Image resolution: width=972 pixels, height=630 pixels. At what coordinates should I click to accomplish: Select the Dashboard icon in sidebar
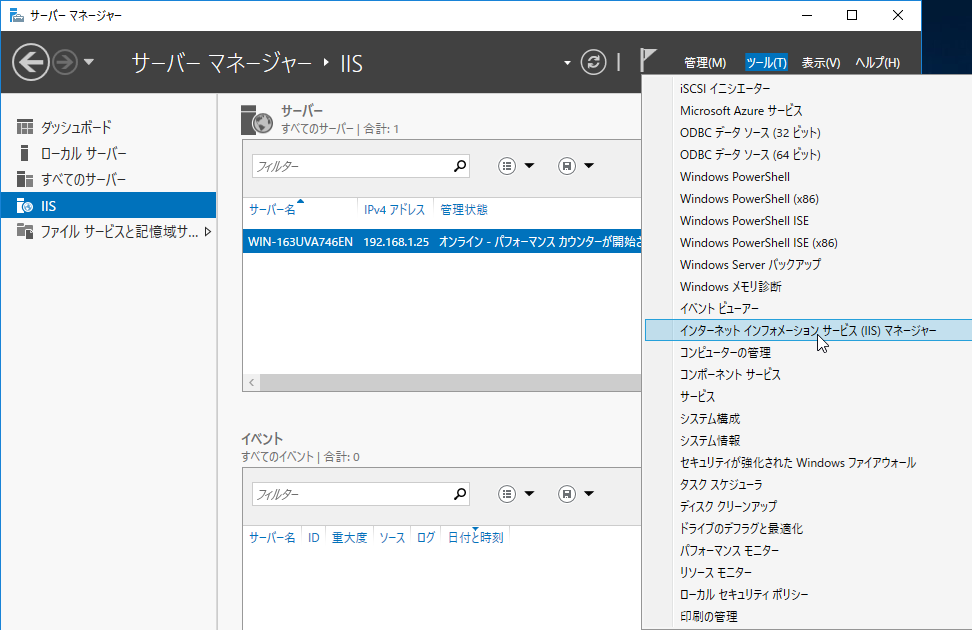(x=25, y=128)
